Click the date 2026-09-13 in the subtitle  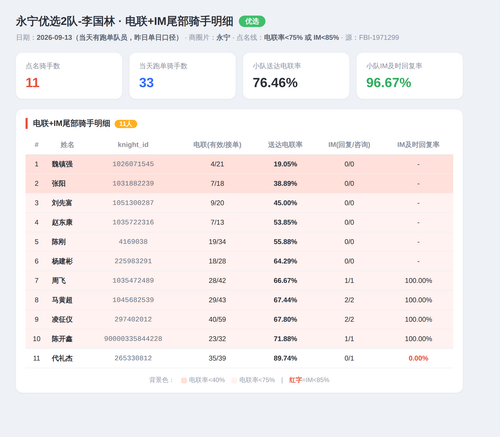(x=54, y=37)
